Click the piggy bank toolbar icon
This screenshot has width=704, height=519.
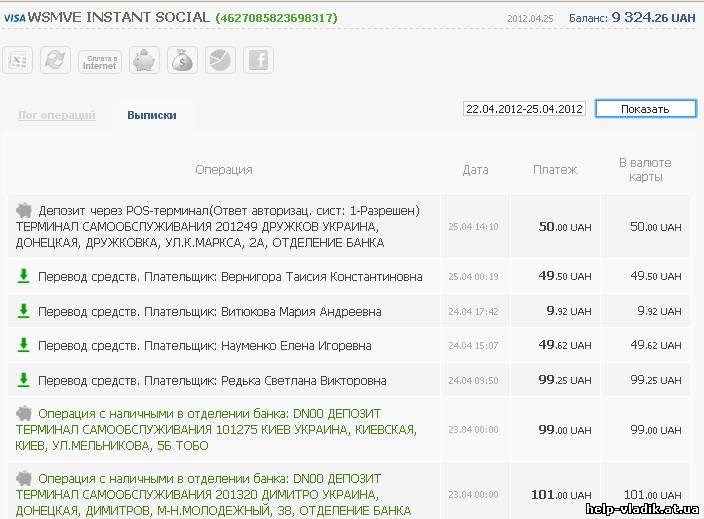[x=146, y=61]
